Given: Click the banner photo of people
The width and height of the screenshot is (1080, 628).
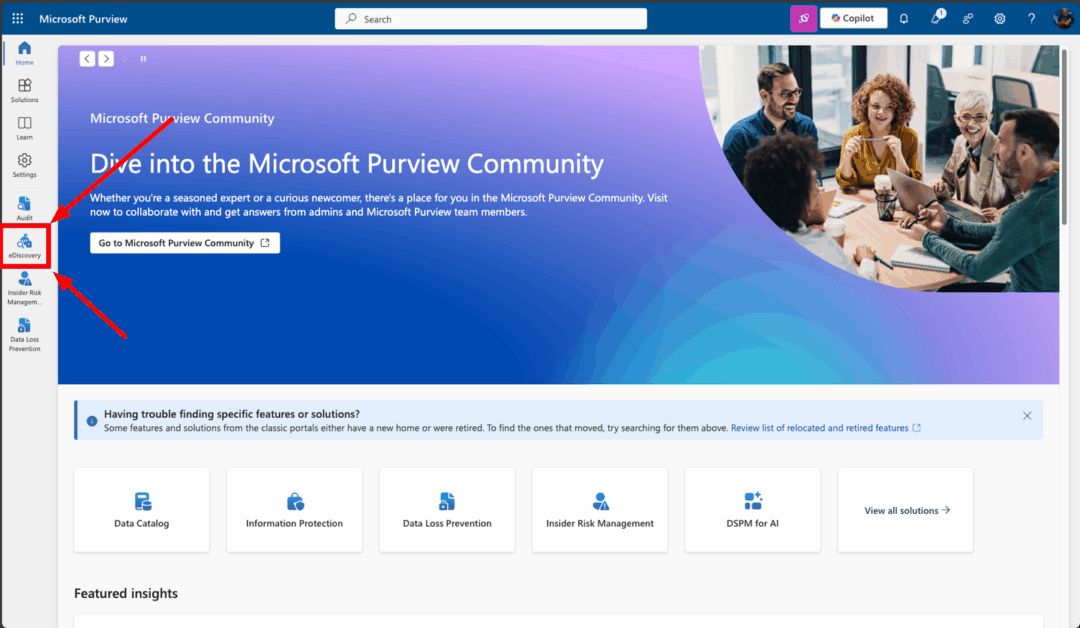Looking at the screenshot, I should tap(882, 168).
